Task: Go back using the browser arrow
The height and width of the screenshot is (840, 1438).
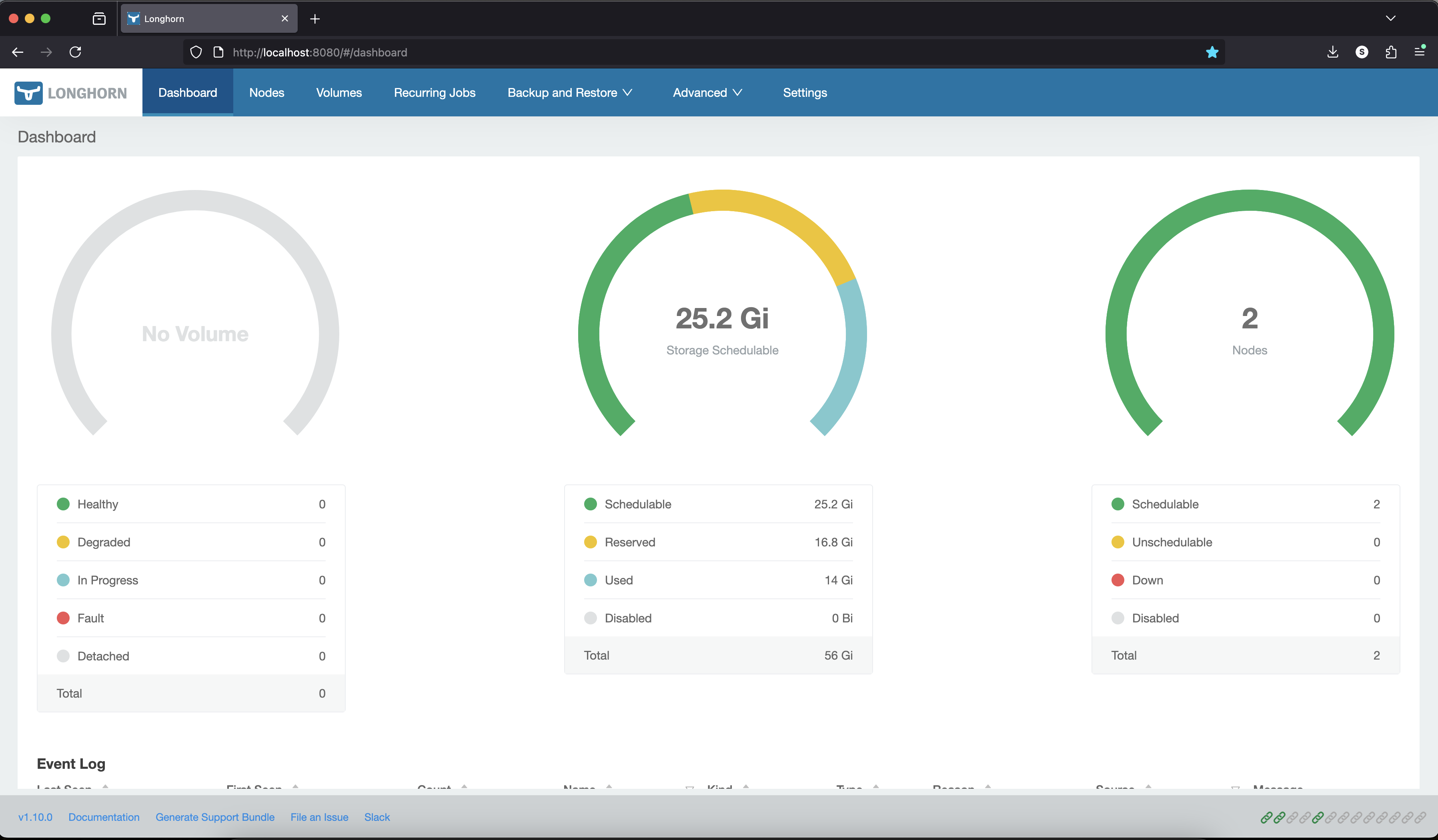Action: [18, 52]
